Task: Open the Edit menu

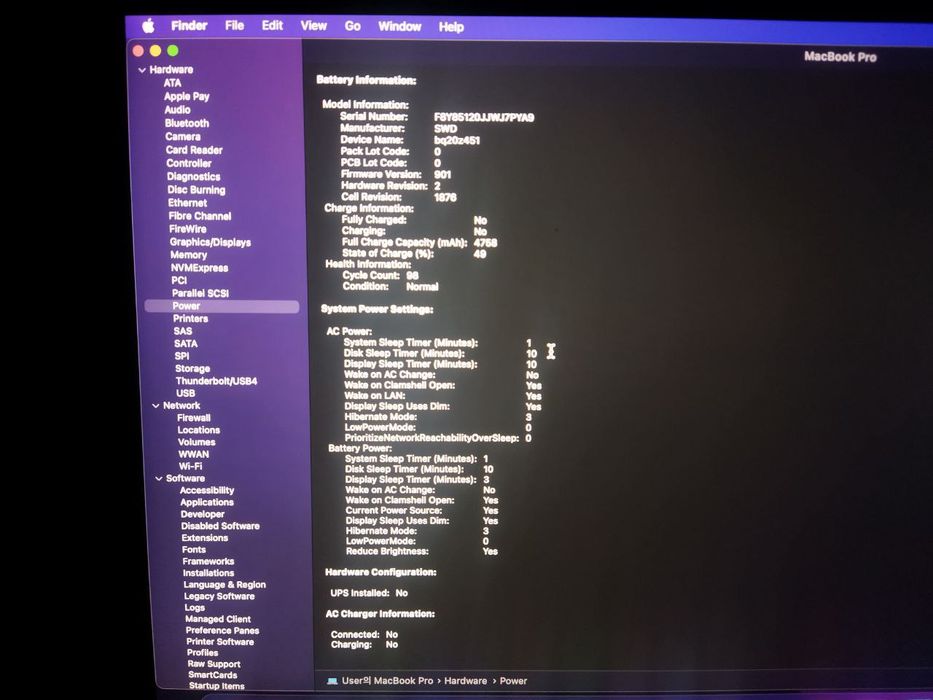Action: pos(272,26)
